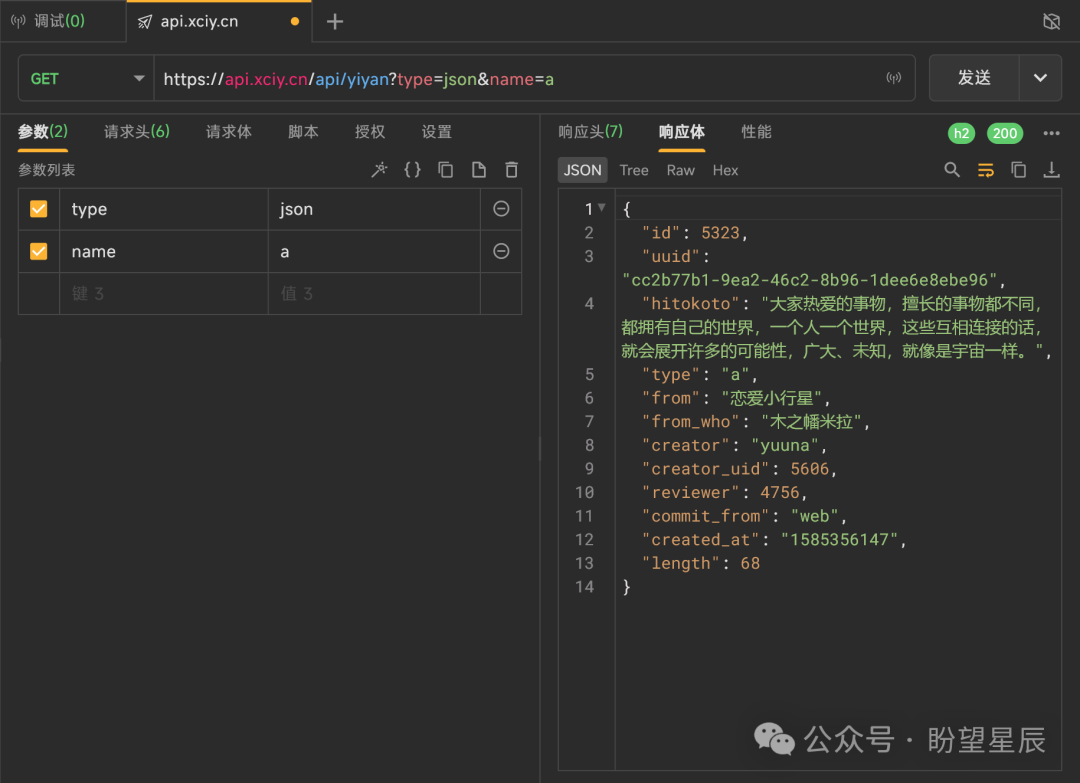This screenshot has width=1080, height=783.
Task: Click the "commit_from": "web" line
Action: 744,516
